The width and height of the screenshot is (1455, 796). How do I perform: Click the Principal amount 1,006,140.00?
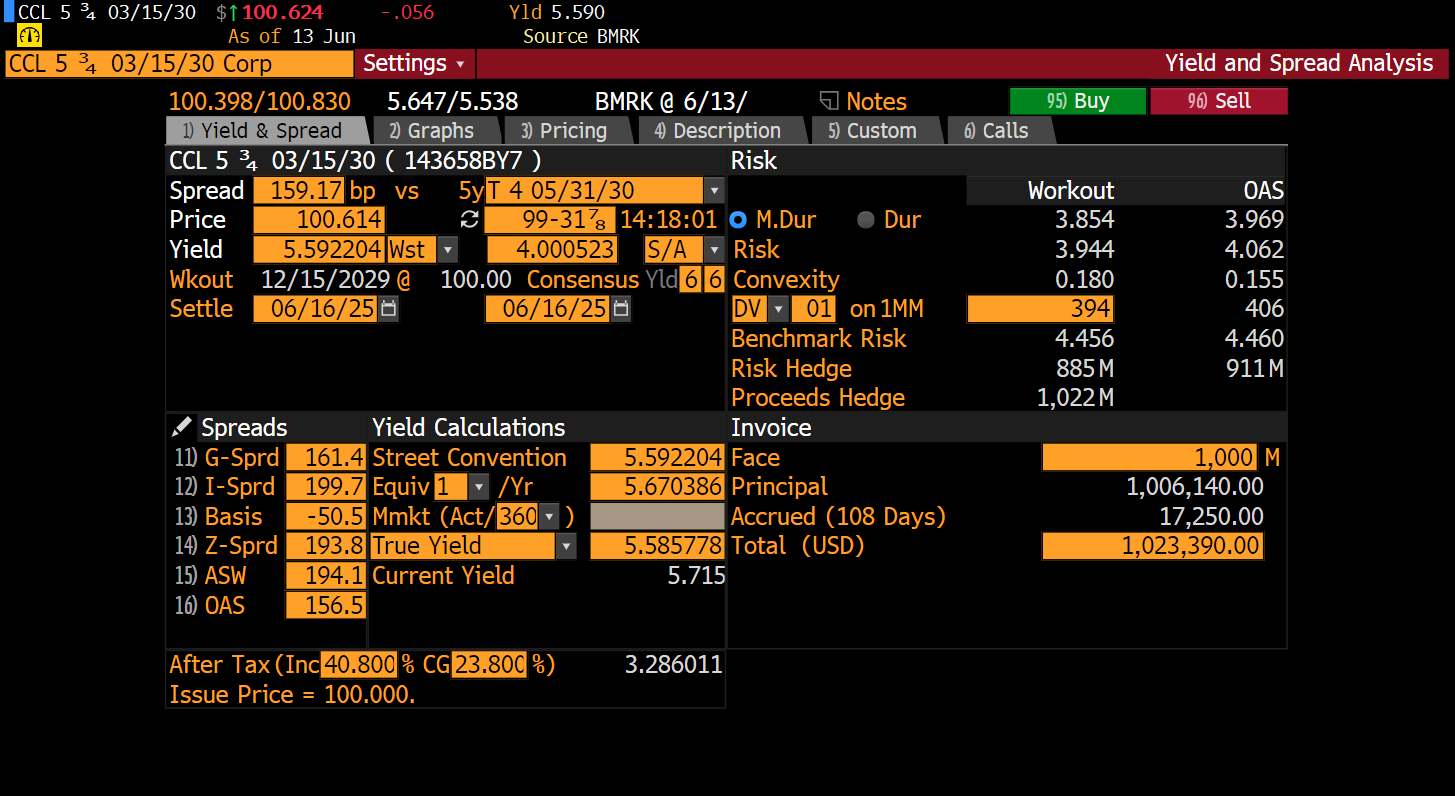click(x=1195, y=487)
